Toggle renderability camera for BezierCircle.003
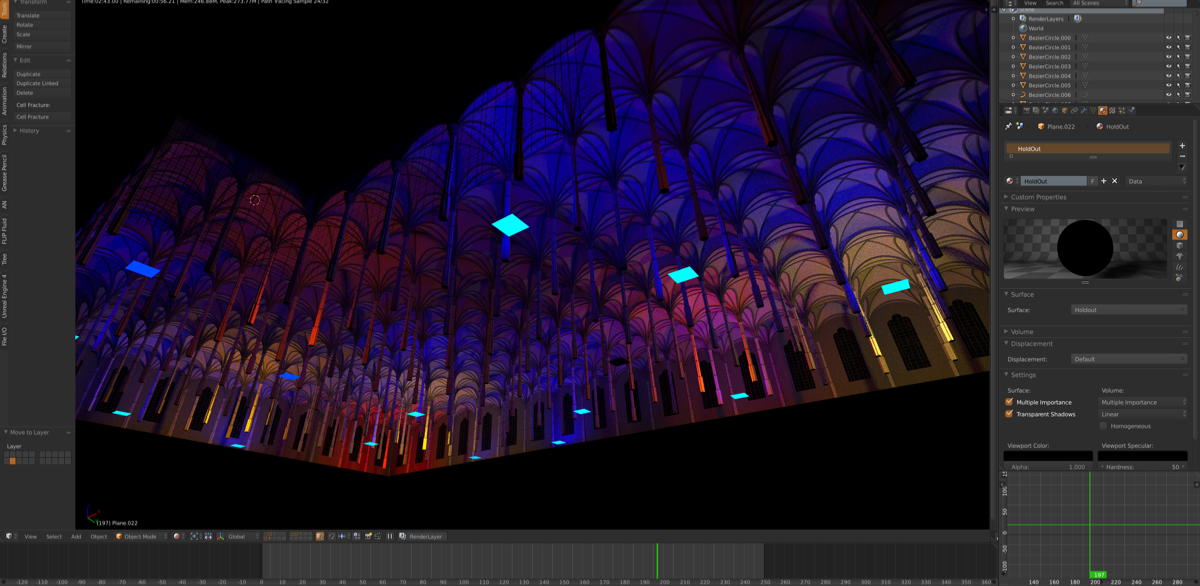 (x=1187, y=66)
